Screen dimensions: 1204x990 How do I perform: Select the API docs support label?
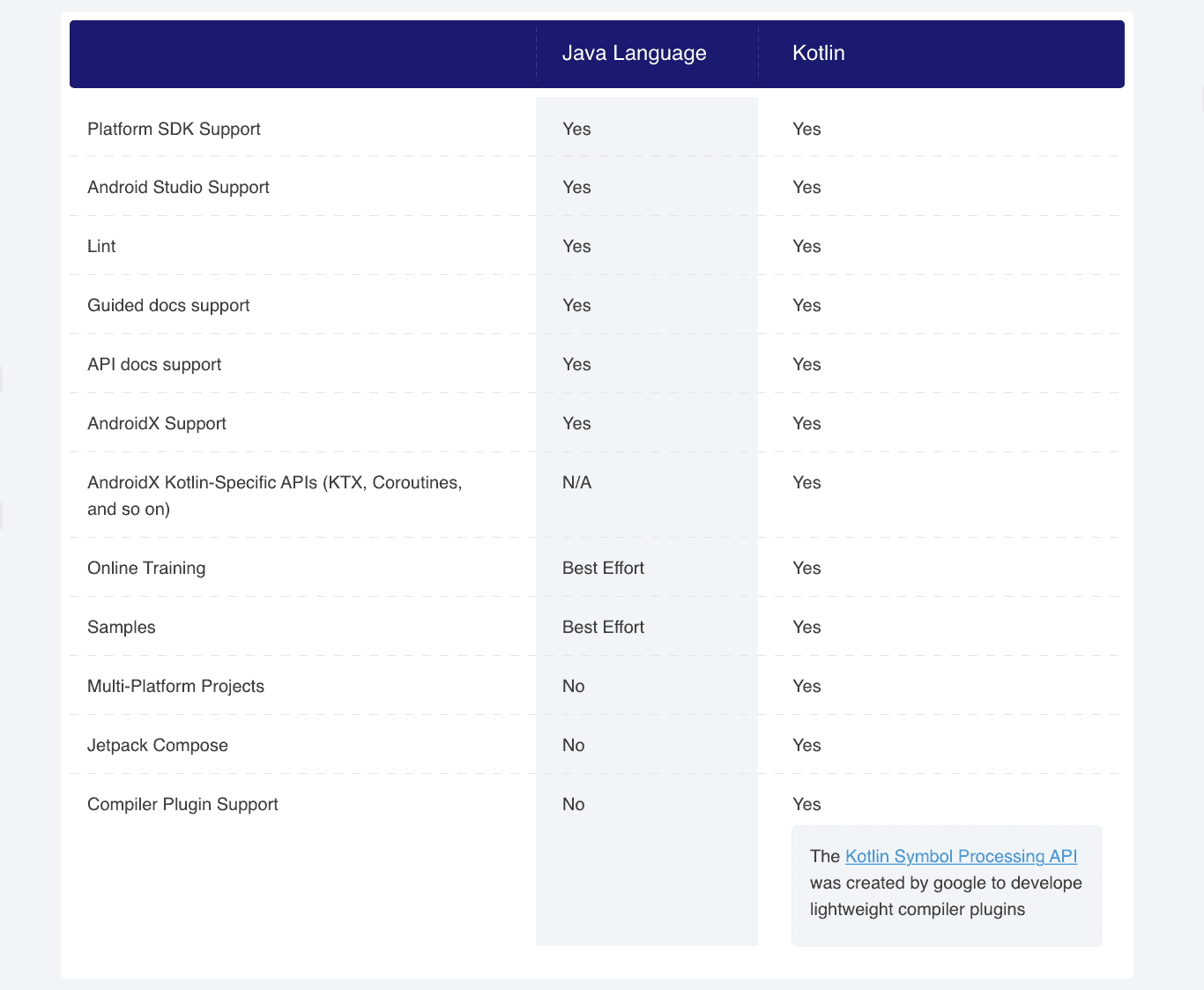click(154, 364)
